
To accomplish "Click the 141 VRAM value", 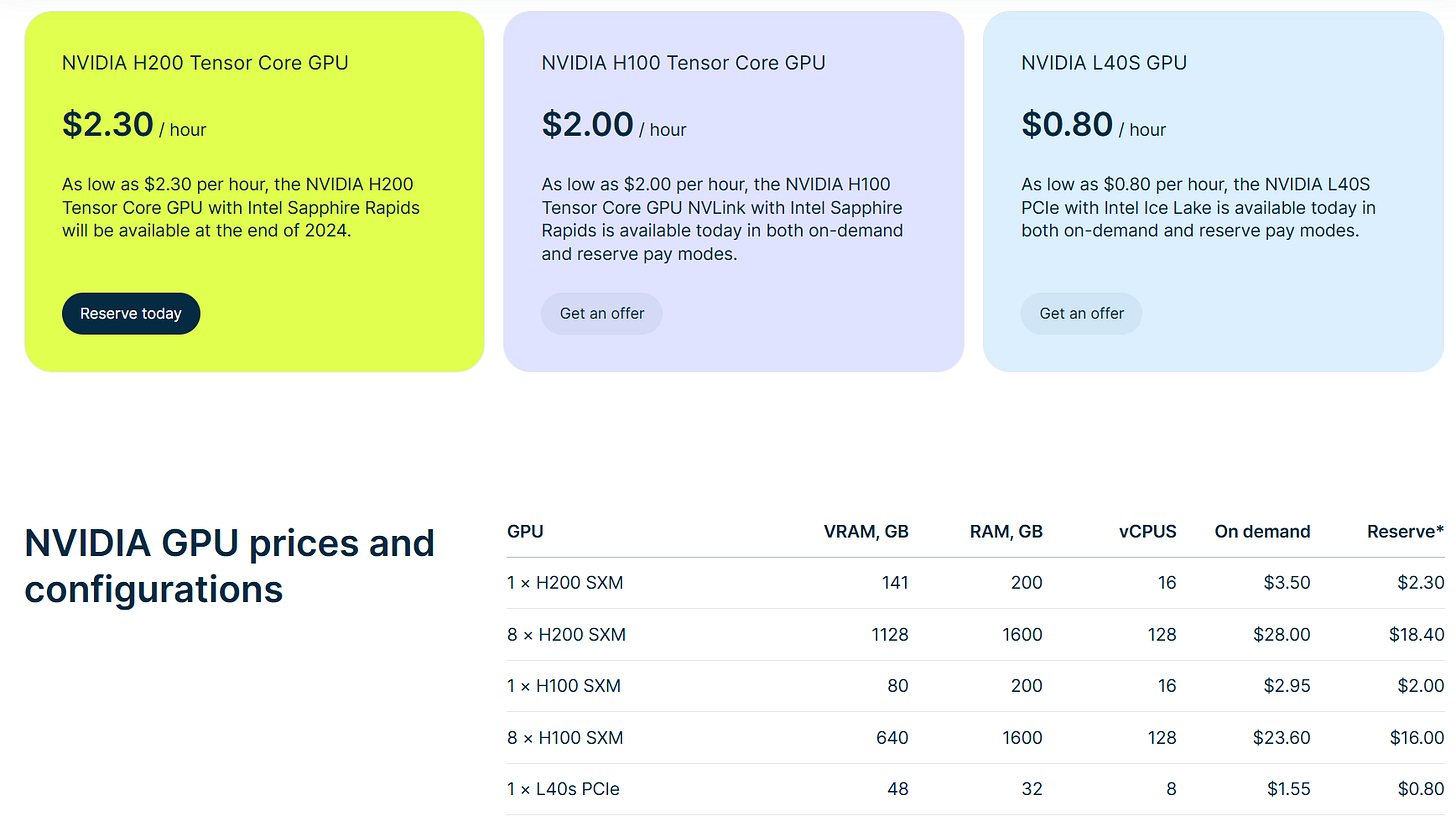I will tap(894, 583).
